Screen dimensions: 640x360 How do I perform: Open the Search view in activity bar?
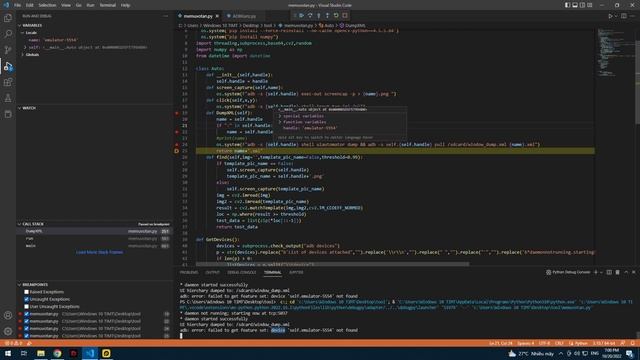pyautogui.click(x=8, y=34)
